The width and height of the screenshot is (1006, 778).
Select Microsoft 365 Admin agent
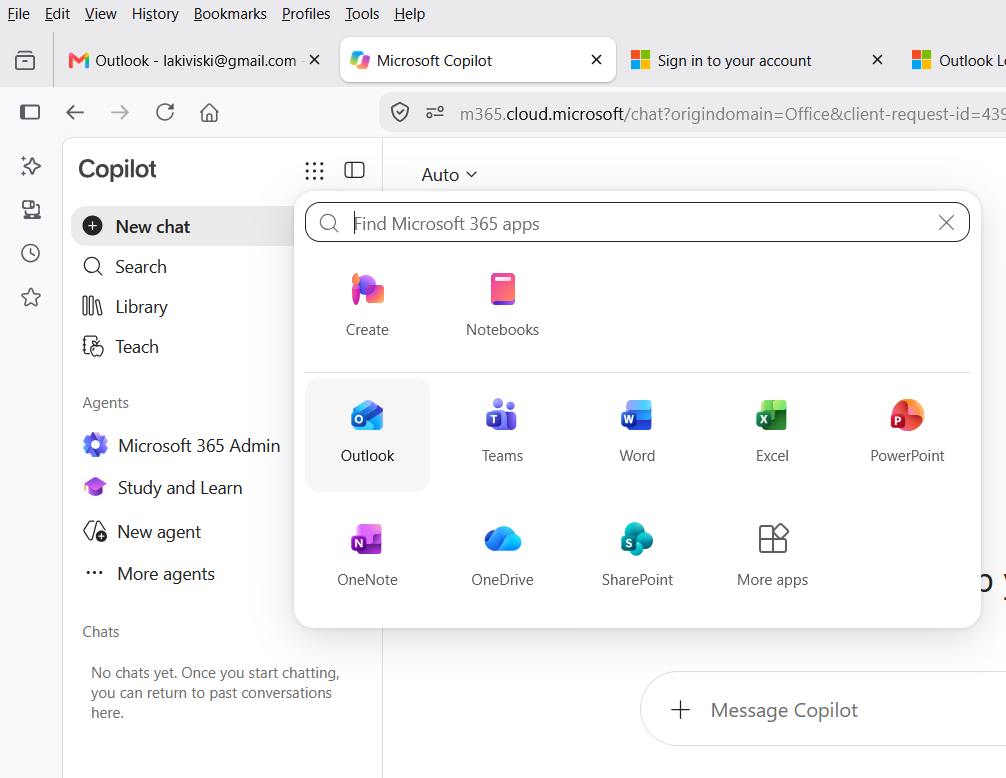click(182, 445)
